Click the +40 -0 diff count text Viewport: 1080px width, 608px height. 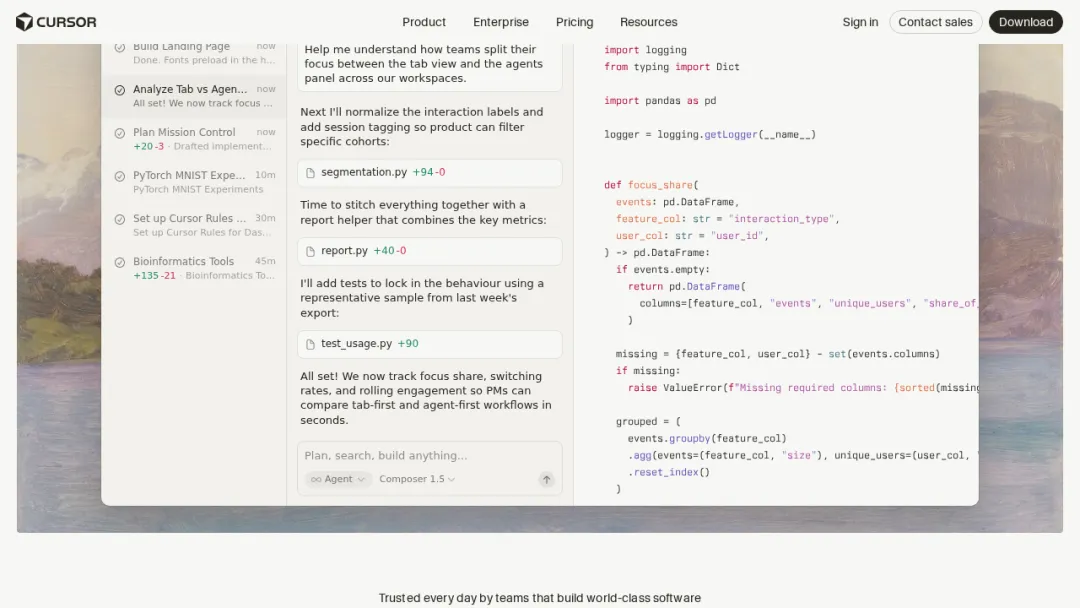point(390,251)
